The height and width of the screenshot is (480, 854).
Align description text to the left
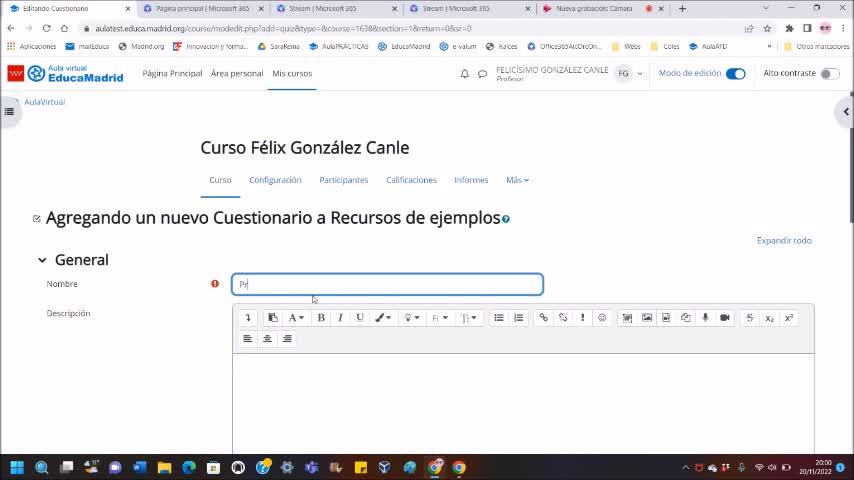coord(248,339)
